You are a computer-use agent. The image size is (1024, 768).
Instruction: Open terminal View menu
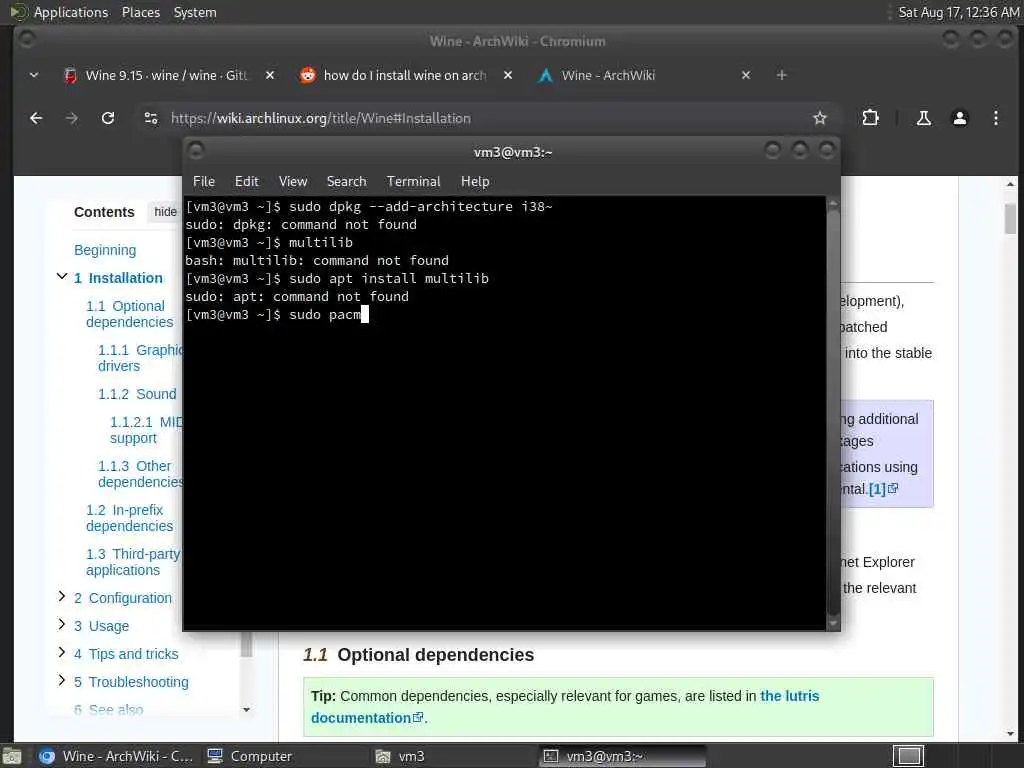tap(293, 182)
